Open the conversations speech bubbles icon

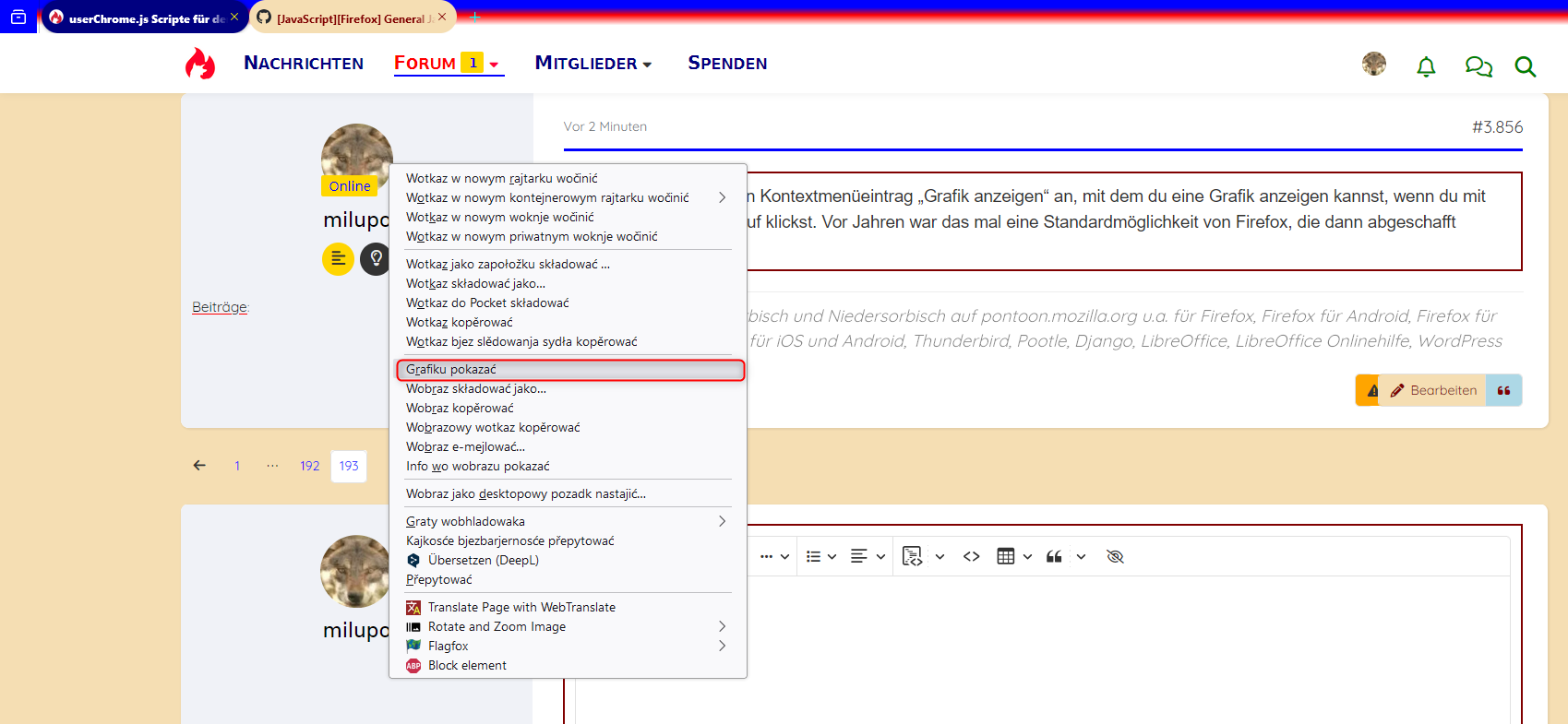pyautogui.click(x=1478, y=66)
